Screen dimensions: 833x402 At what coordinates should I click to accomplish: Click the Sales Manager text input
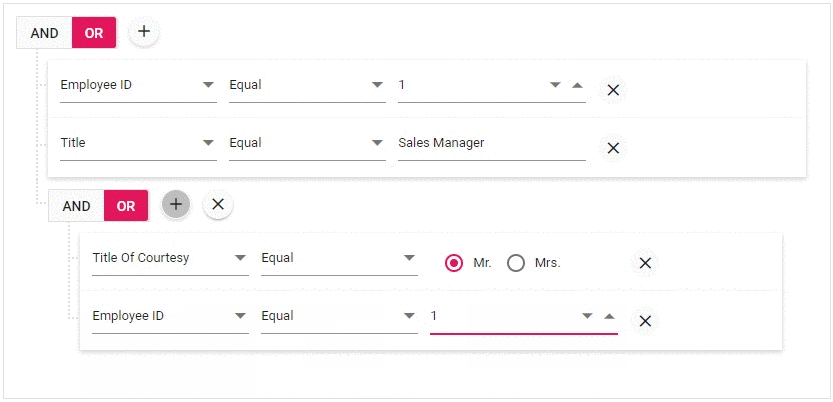(x=491, y=143)
